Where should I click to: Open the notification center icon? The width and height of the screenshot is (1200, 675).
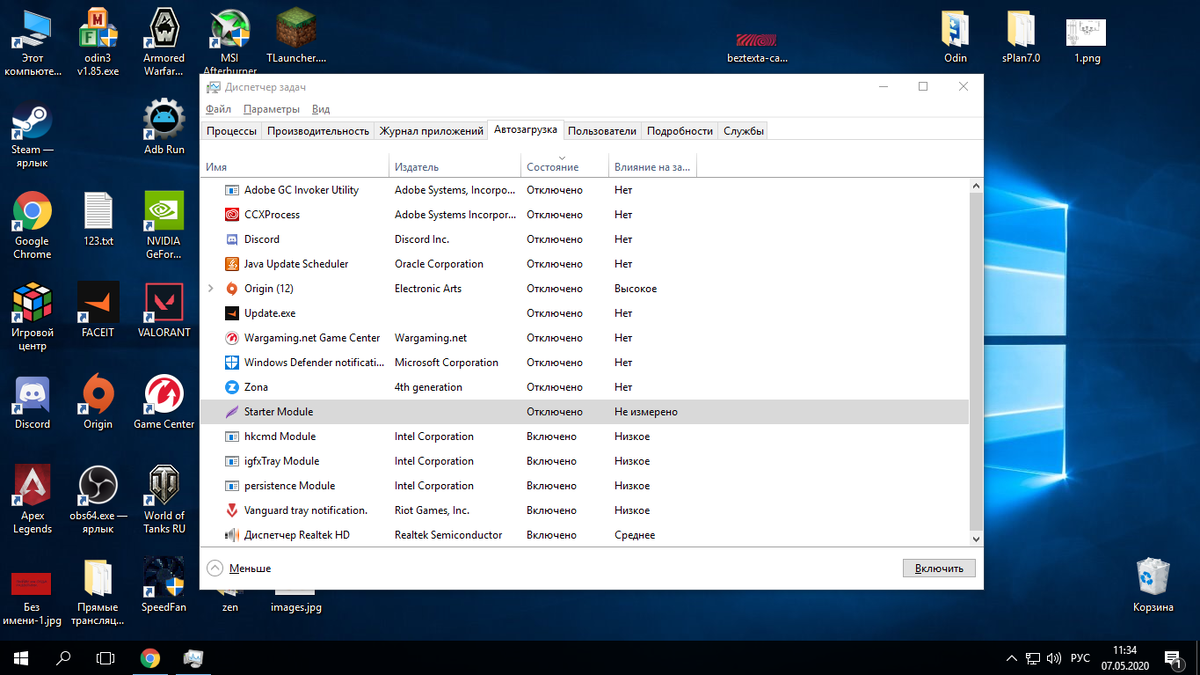1174,658
